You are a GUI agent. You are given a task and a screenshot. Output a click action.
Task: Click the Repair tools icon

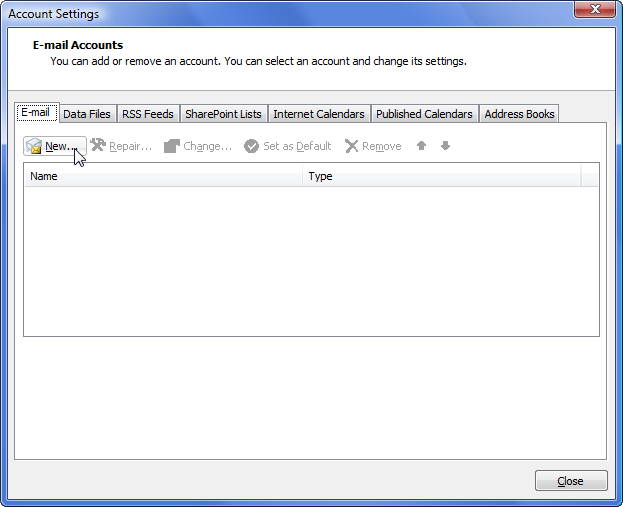point(98,146)
